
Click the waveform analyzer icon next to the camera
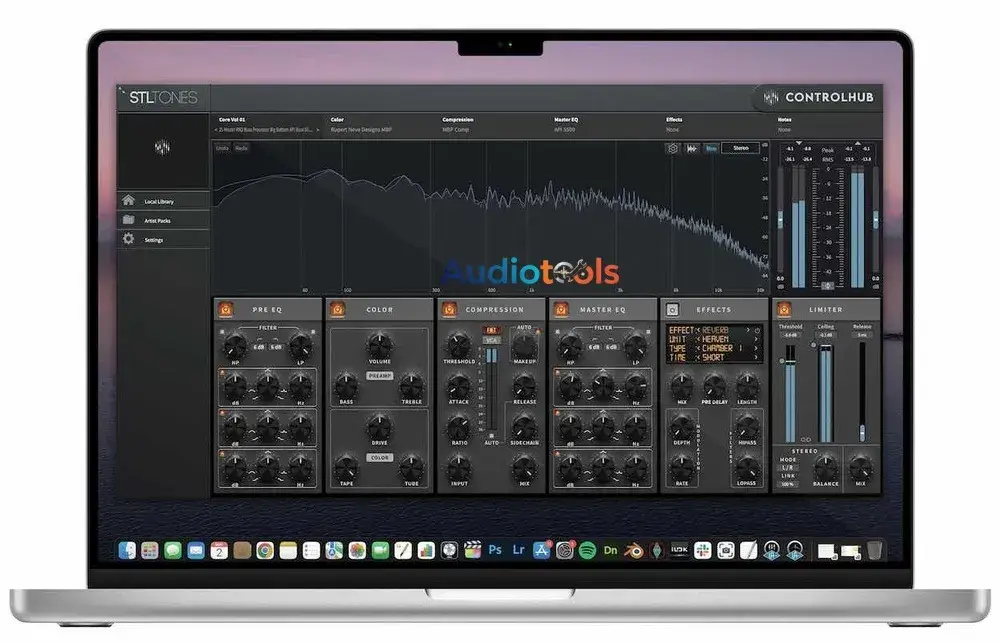click(x=690, y=148)
